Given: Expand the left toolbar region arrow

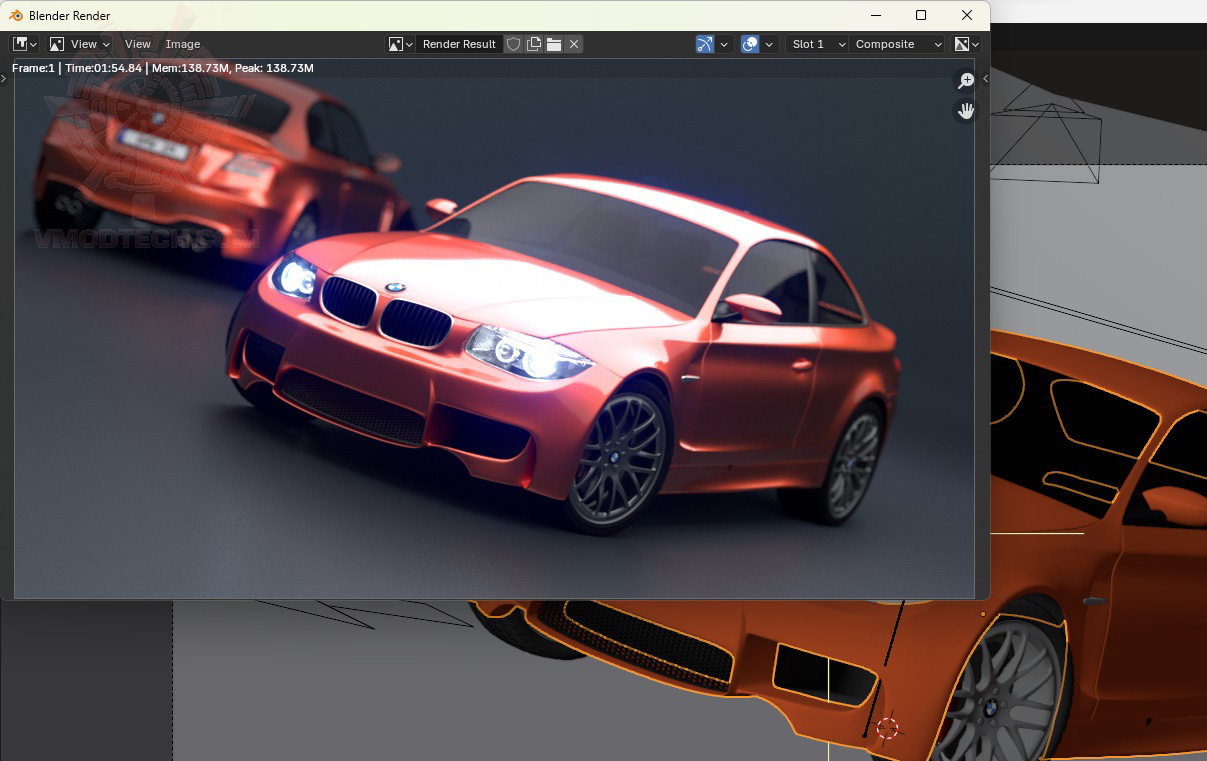Looking at the screenshot, I should click(x=4, y=78).
